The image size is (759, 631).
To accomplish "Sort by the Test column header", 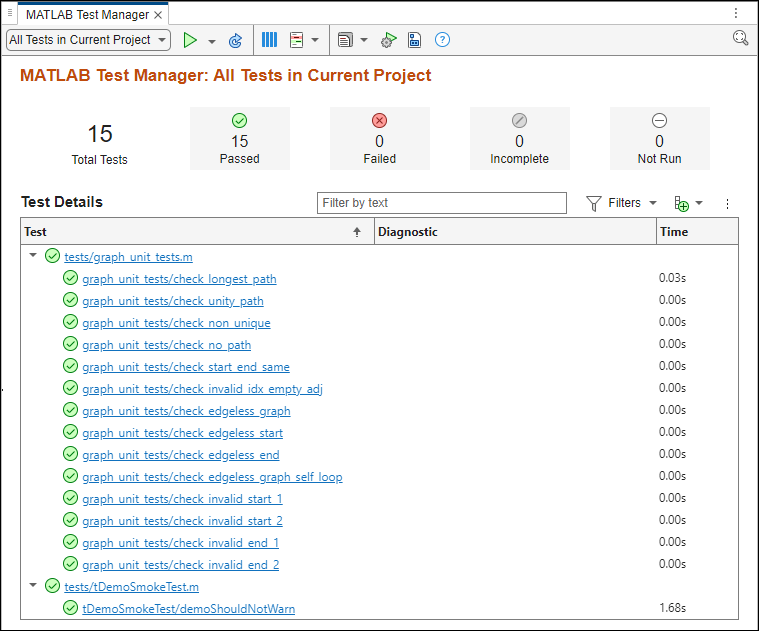I will [x=197, y=232].
